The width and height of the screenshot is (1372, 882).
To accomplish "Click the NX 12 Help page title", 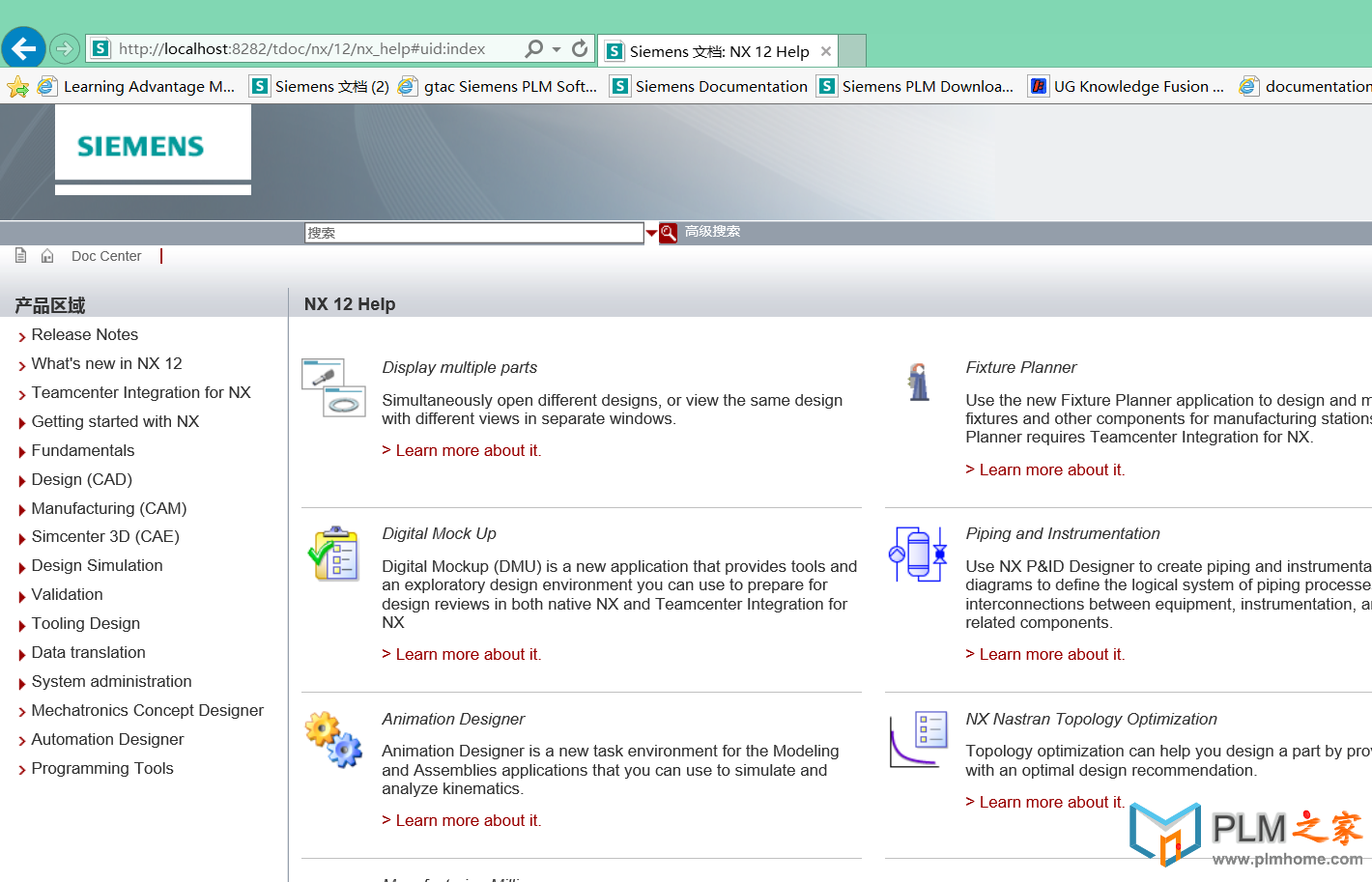I will point(350,304).
